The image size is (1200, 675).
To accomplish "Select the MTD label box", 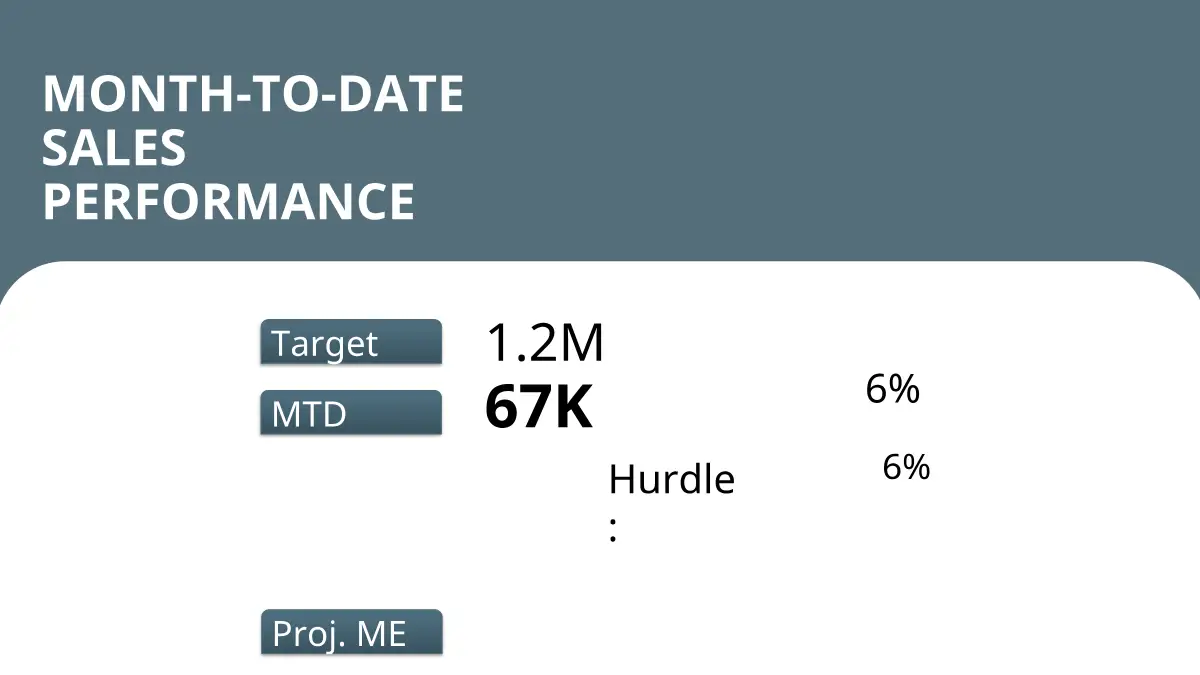I will pyautogui.click(x=350, y=413).
